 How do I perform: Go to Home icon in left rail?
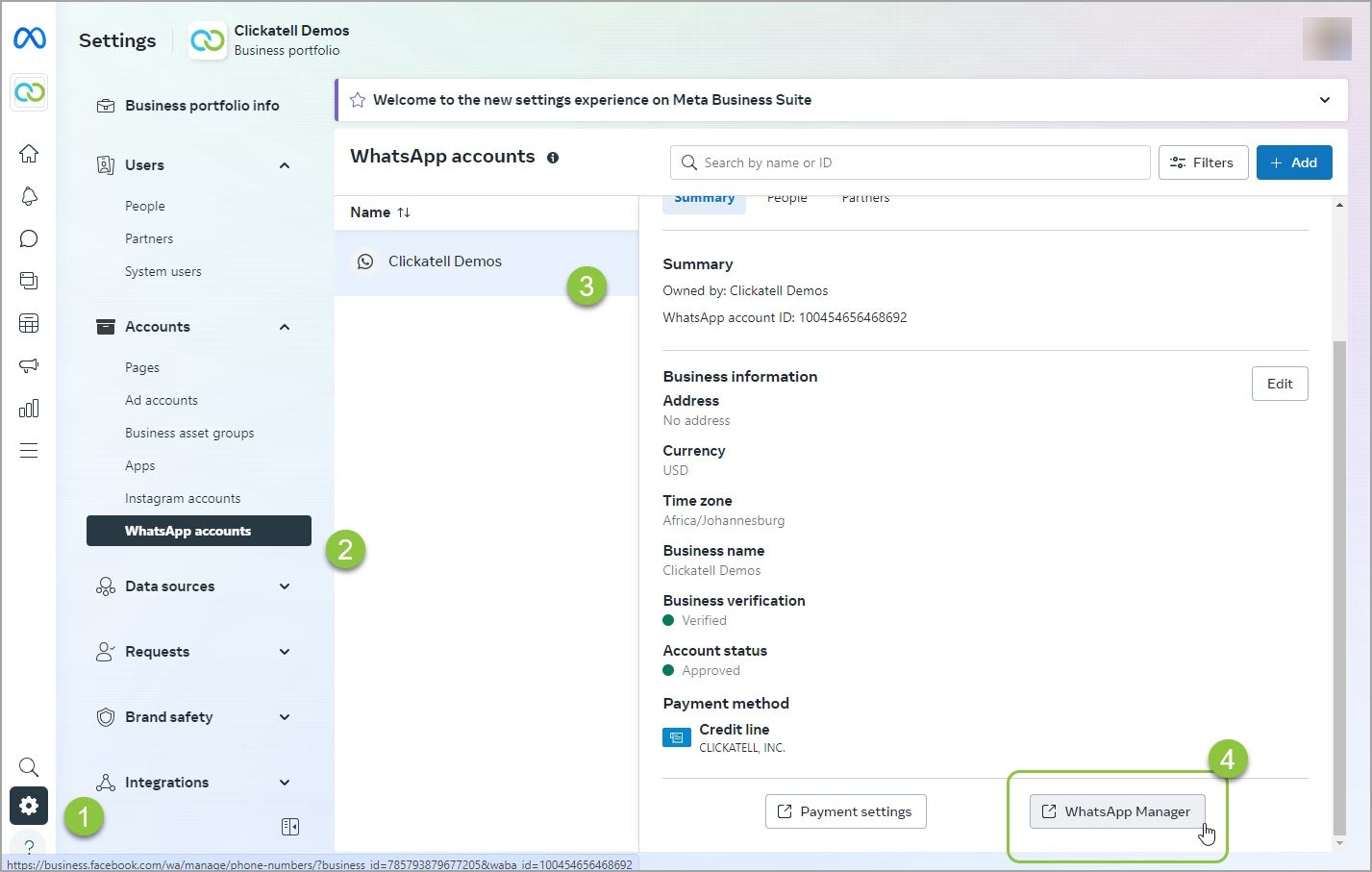[29, 153]
